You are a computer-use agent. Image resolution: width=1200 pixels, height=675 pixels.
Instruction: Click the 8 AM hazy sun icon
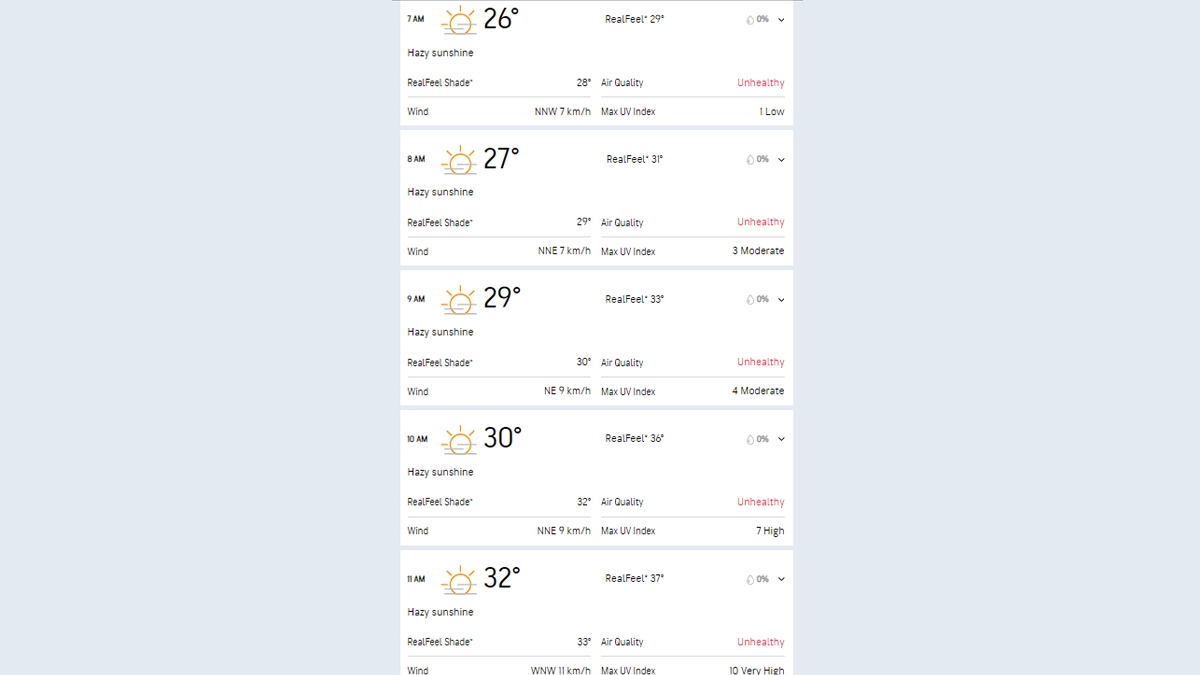459,160
